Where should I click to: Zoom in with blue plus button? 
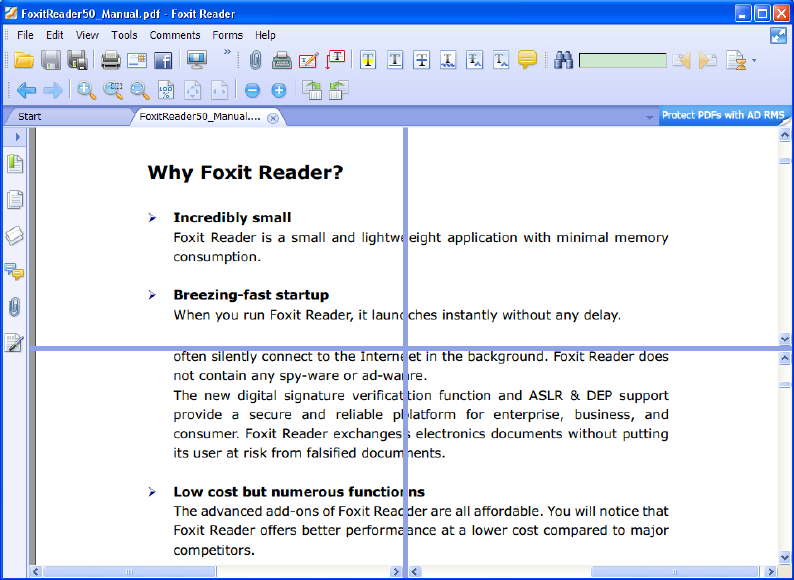(279, 91)
